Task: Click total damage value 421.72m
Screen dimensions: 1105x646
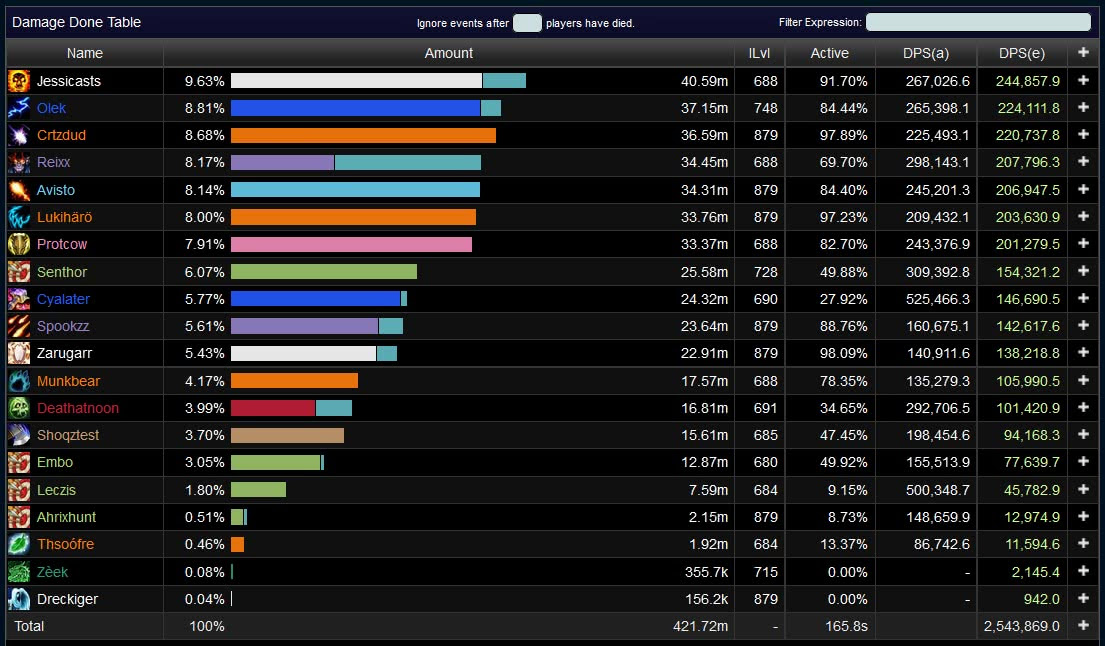Action: point(700,626)
